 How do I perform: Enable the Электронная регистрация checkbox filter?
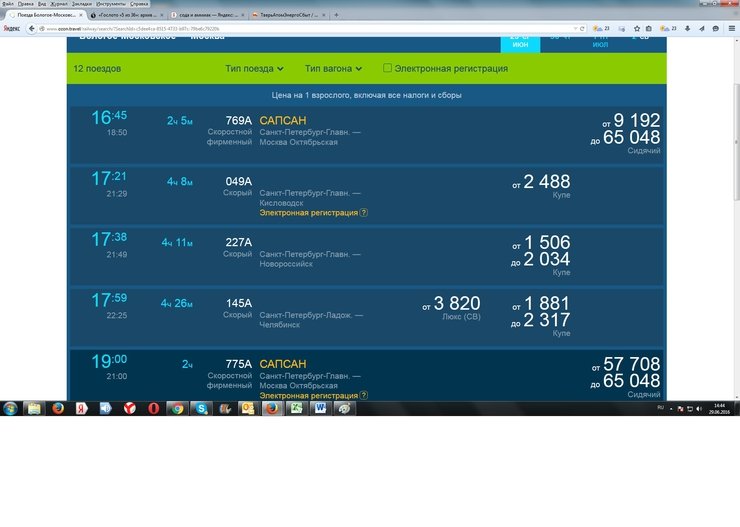pyautogui.click(x=388, y=69)
